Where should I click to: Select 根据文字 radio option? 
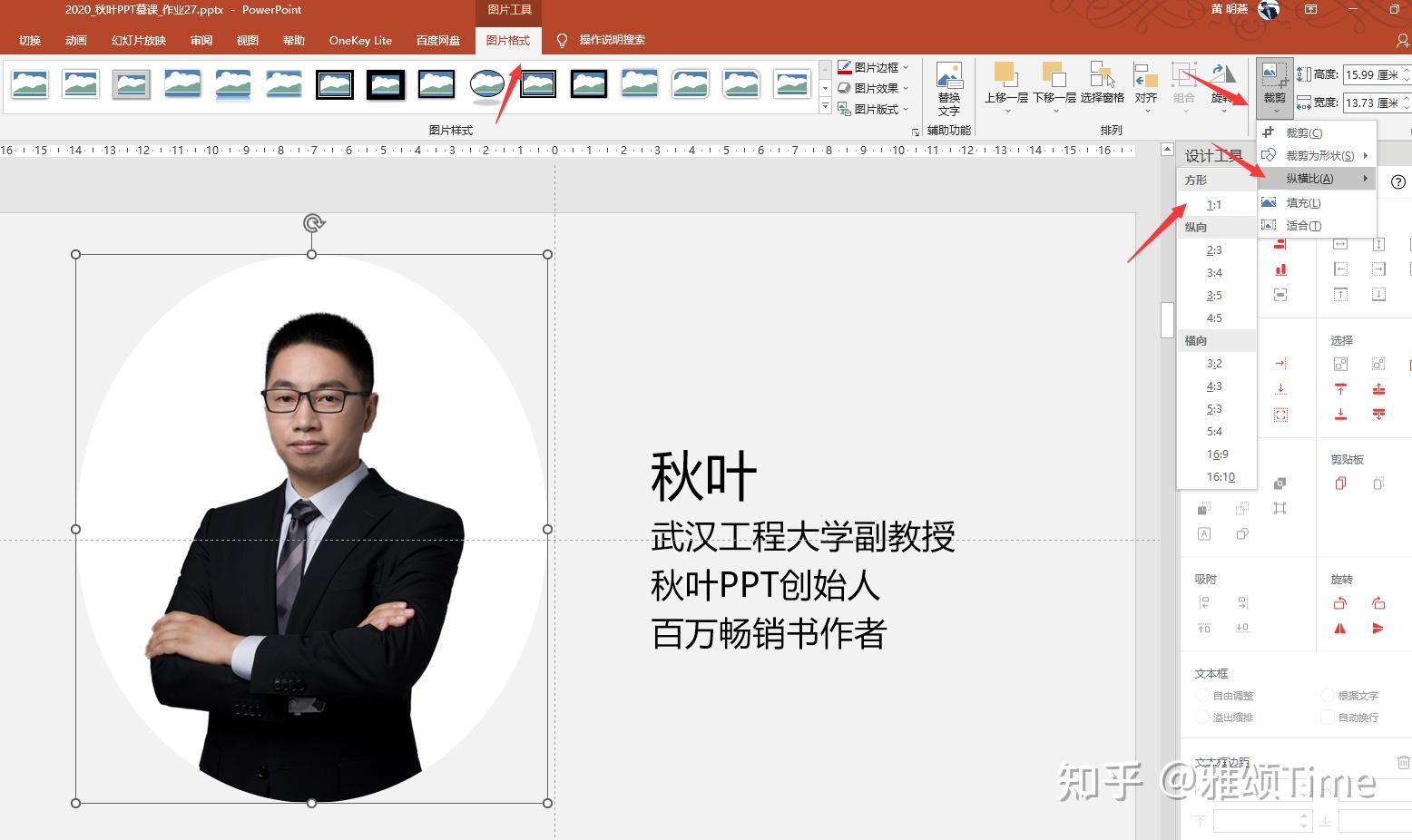coord(1328,695)
